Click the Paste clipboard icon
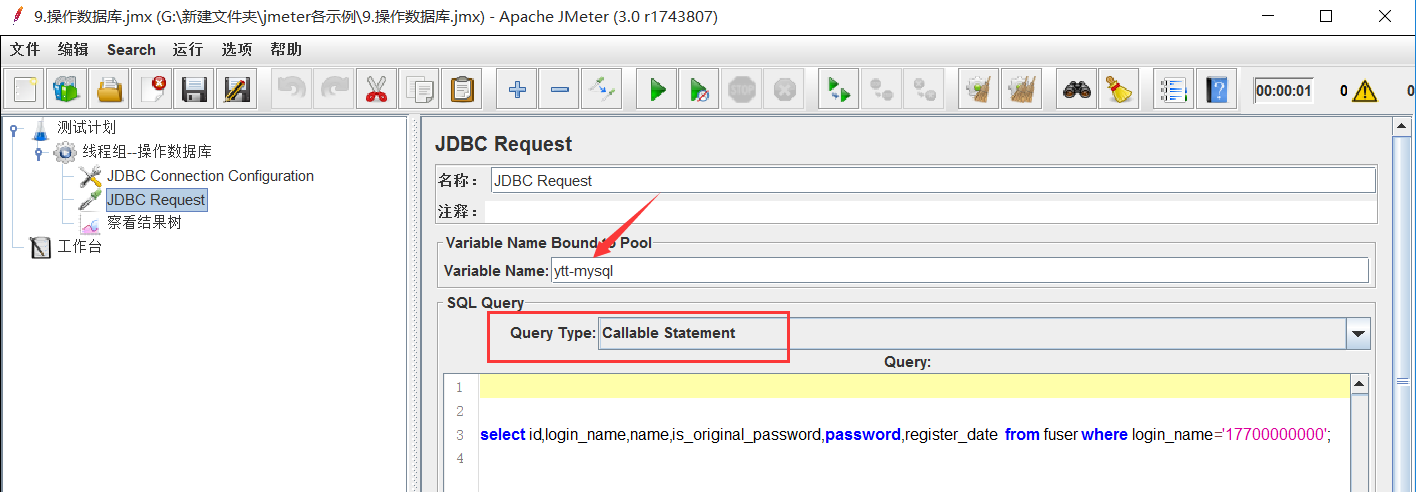 pos(461,89)
